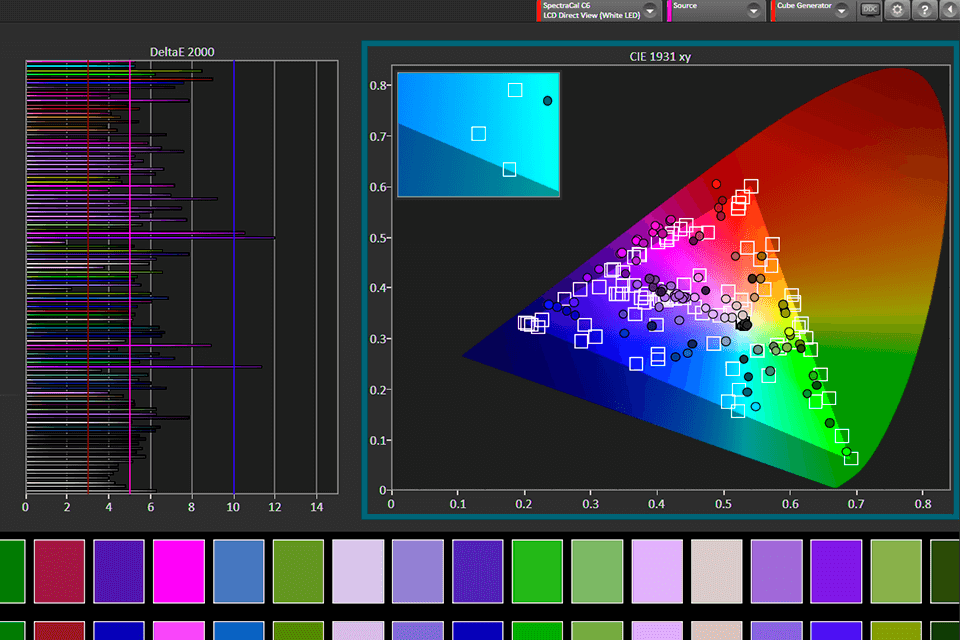Click the dark measured dot inside the inset
The width and height of the screenshot is (960, 640).
click(547, 101)
